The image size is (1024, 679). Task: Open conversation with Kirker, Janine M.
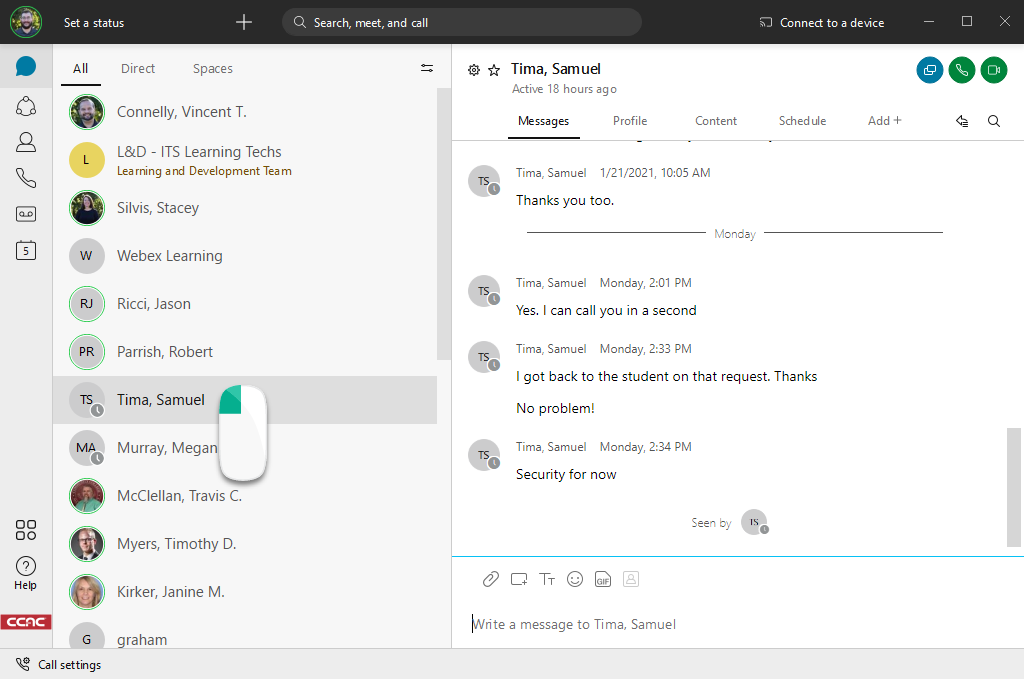coord(245,592)
